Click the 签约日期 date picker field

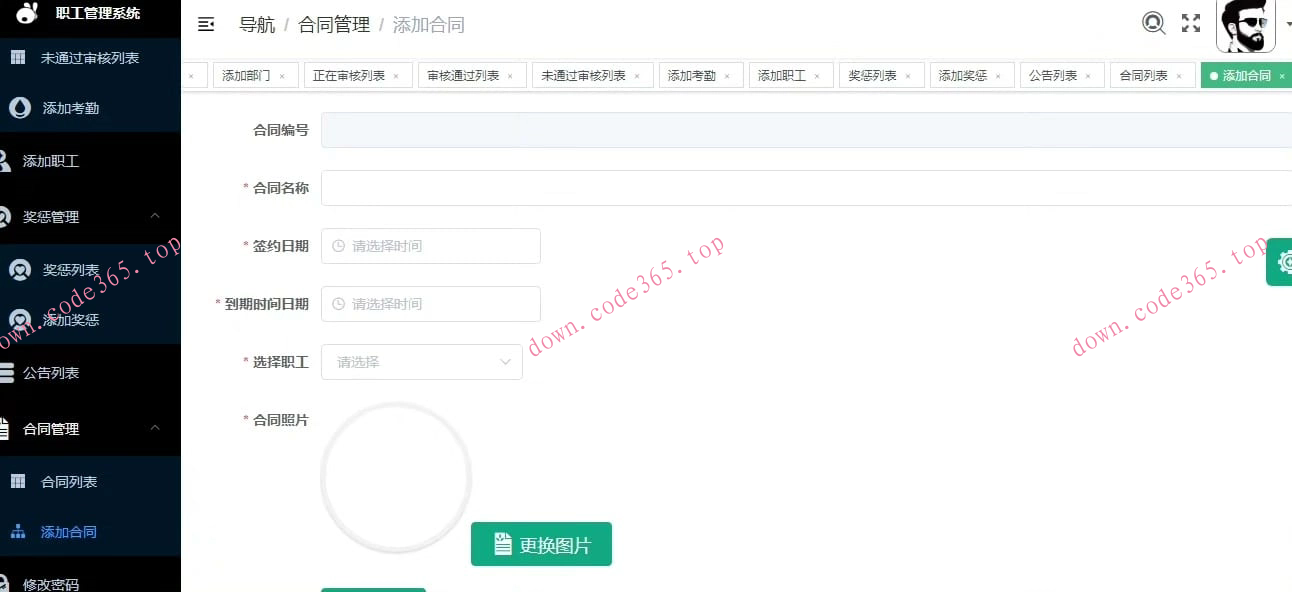pyautogui.click(x=430, y=246)
